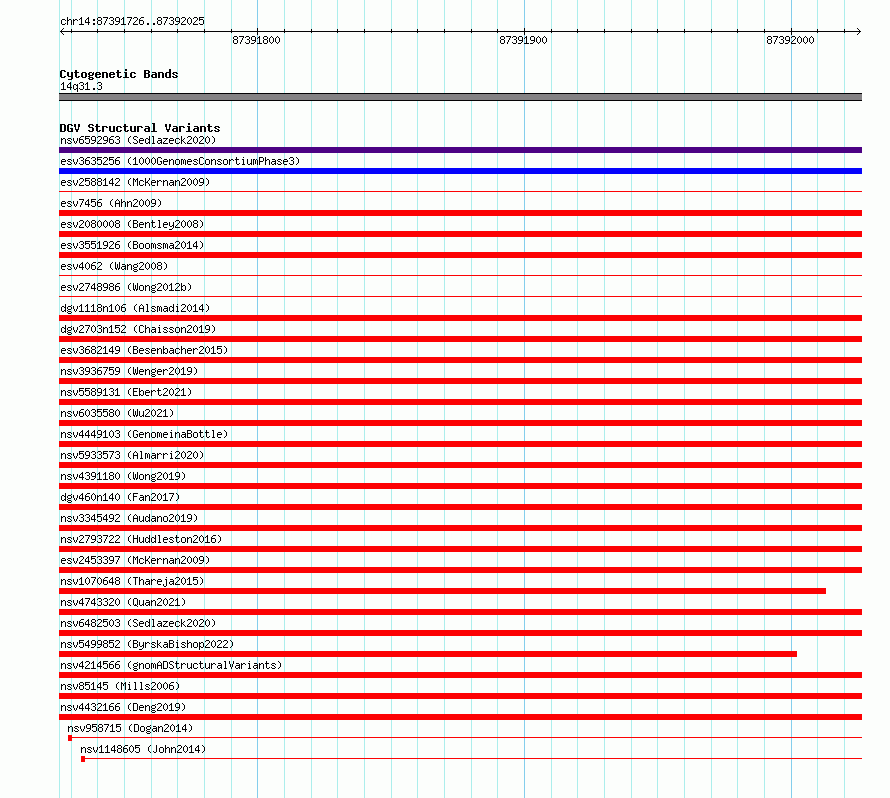Screen dimensions: 890x798
Task: Click the red start marker of nsv1148605
Action: 83,759
